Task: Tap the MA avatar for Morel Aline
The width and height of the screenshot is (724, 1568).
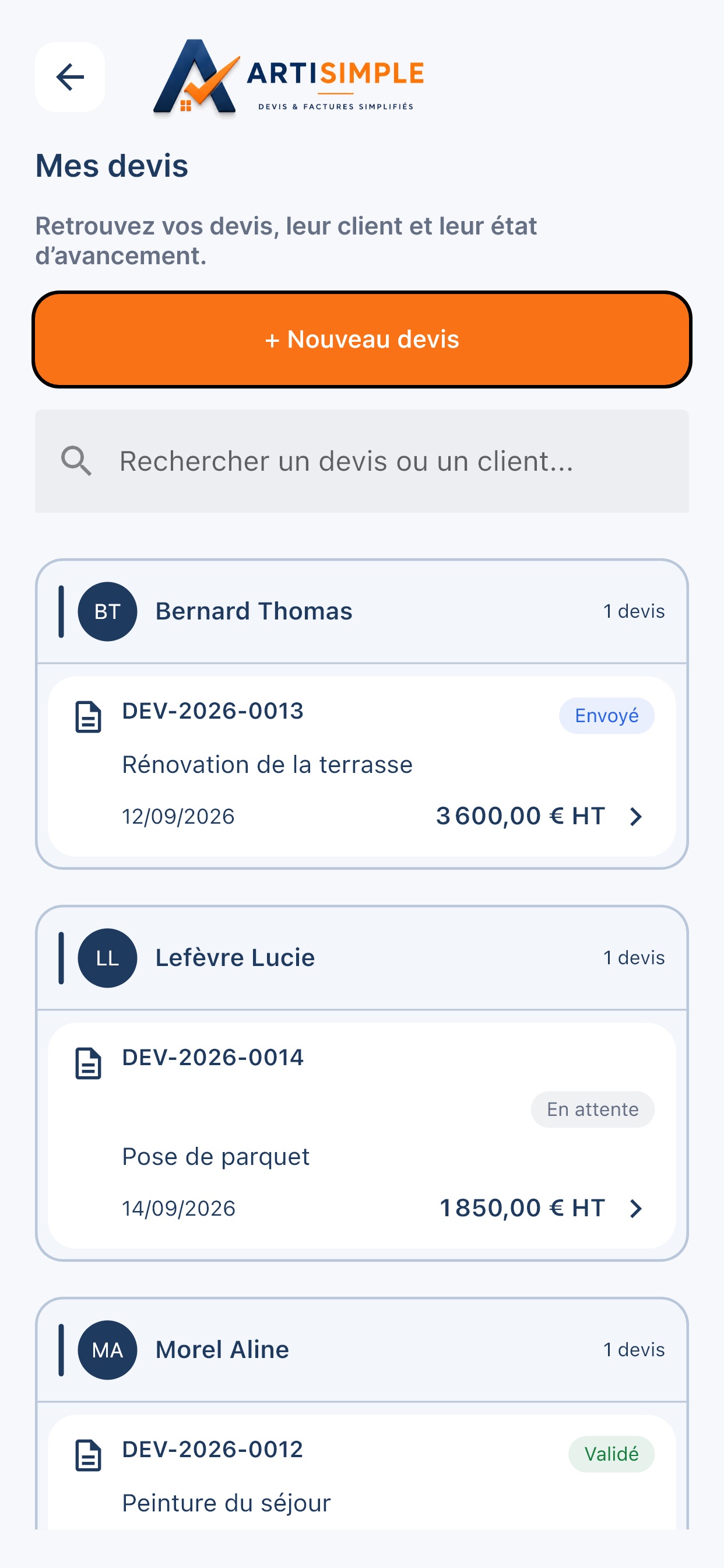Action: point(108,1350)
